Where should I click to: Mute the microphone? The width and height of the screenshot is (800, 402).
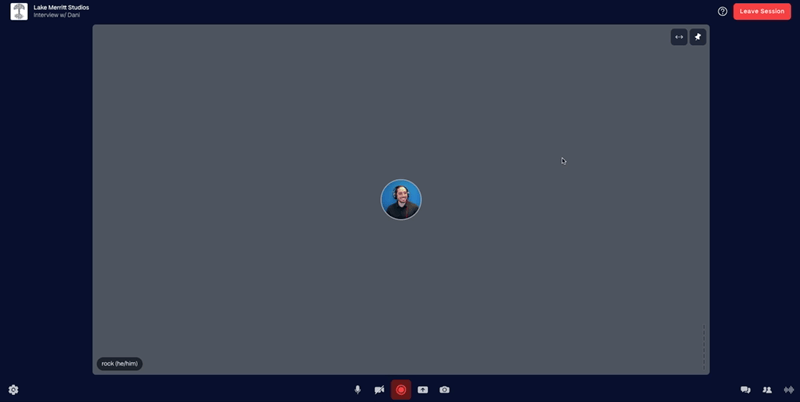click(358, 390)
